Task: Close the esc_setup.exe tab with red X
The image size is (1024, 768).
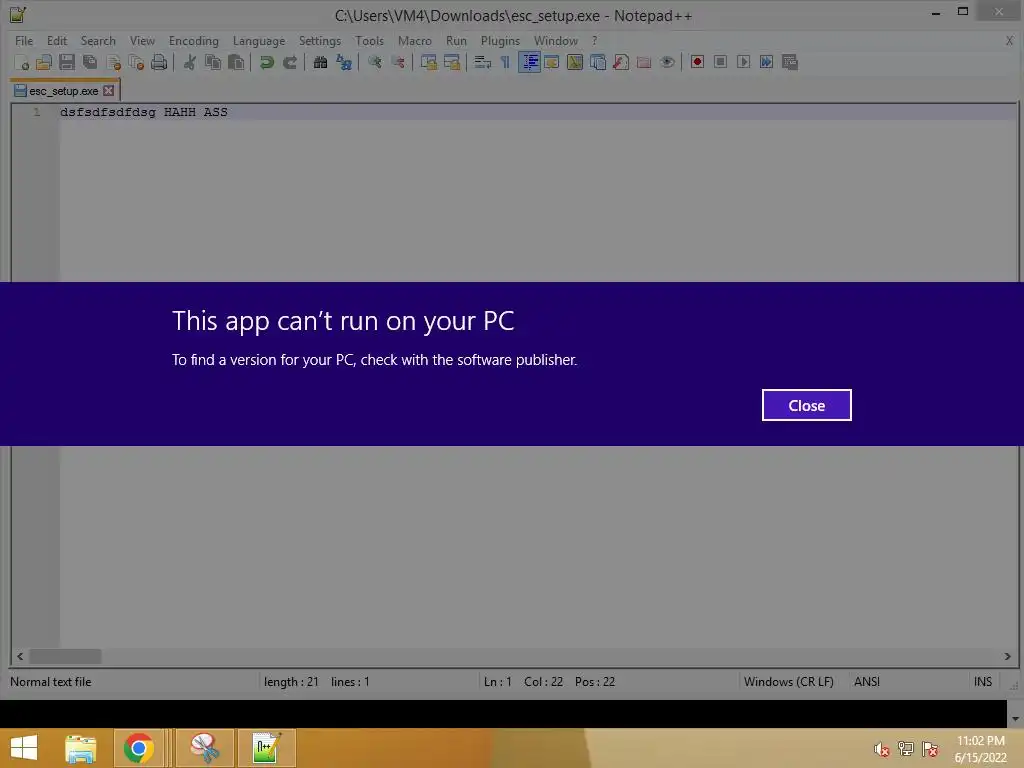Action: (x=108, y=91)
